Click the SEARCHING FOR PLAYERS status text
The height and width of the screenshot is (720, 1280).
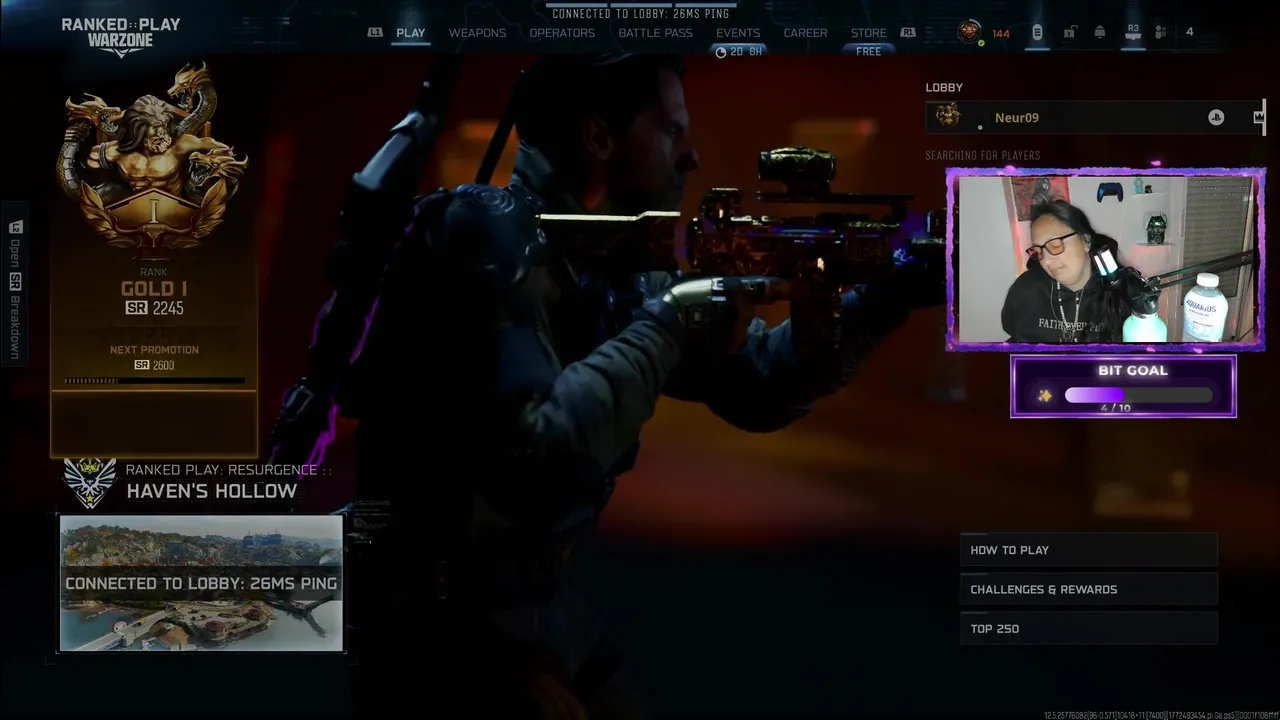coord(983,155)
